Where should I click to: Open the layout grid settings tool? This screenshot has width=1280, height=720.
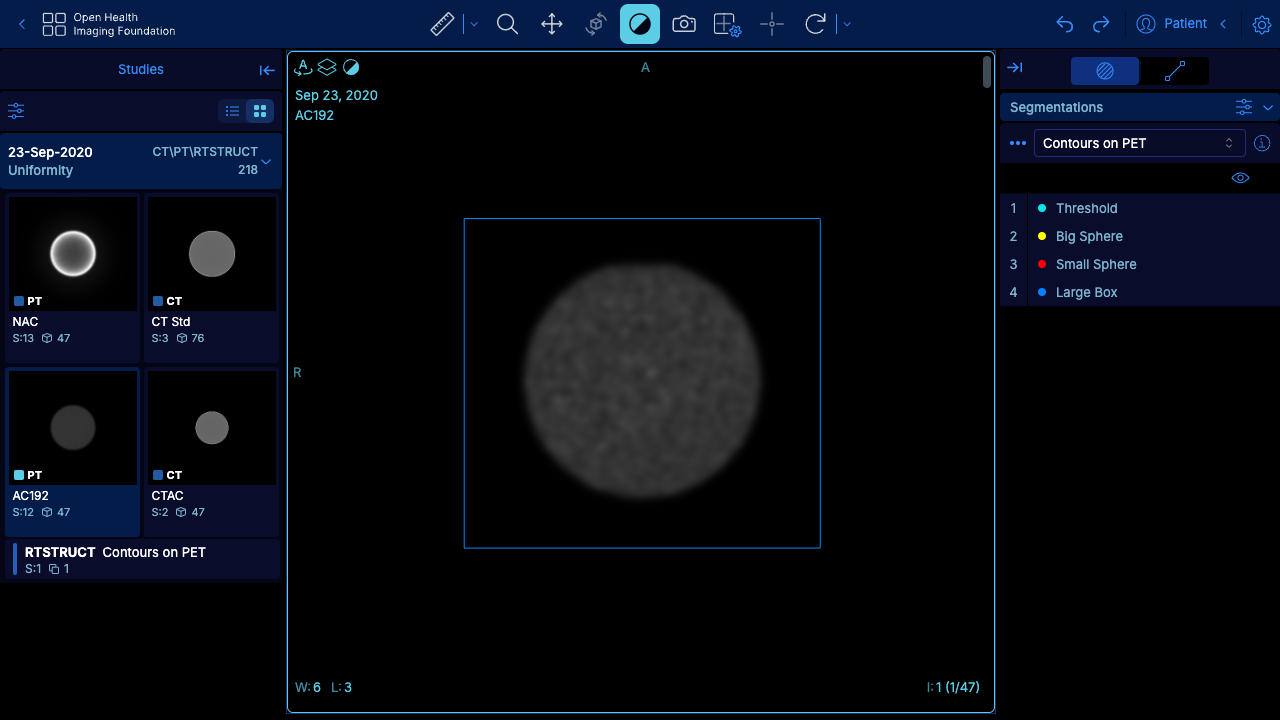[727, 24]
